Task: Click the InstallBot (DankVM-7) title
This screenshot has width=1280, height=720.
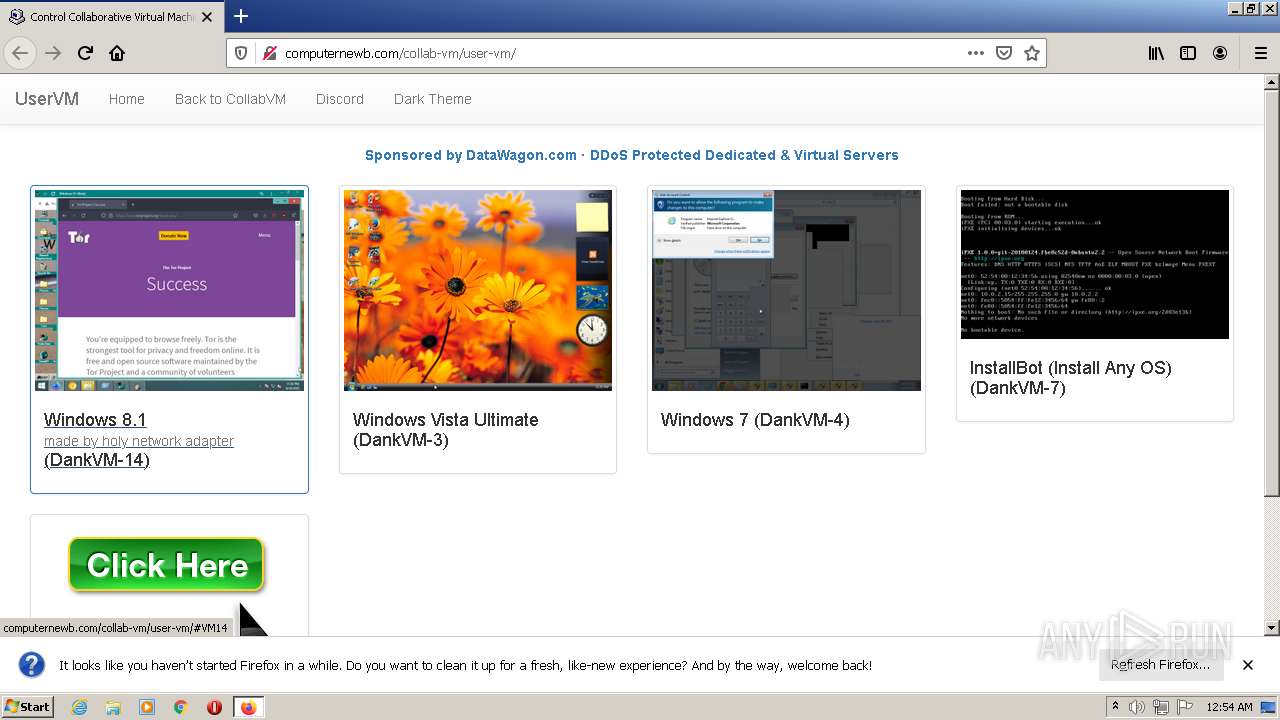Action: pos(1070,378)
